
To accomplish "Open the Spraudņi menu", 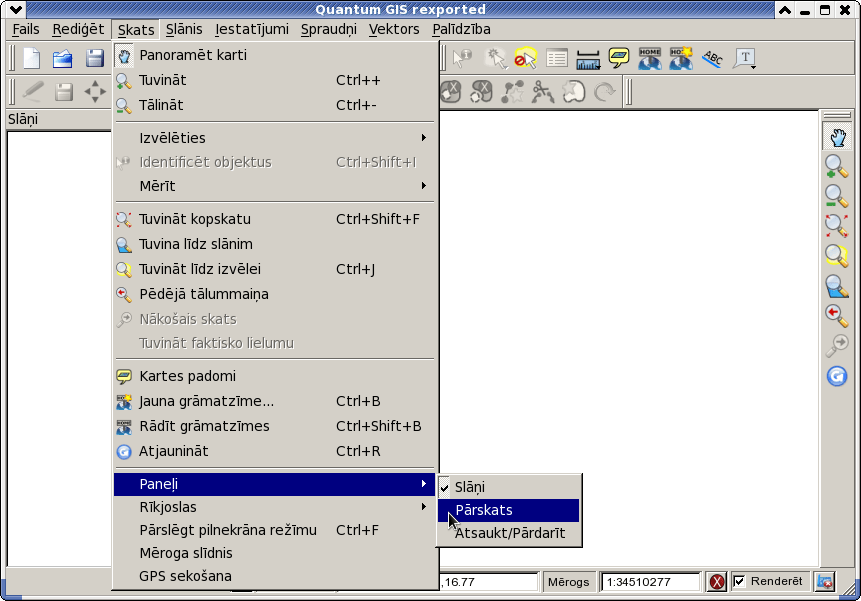I will pyautogui.click(x=329, y=29).
